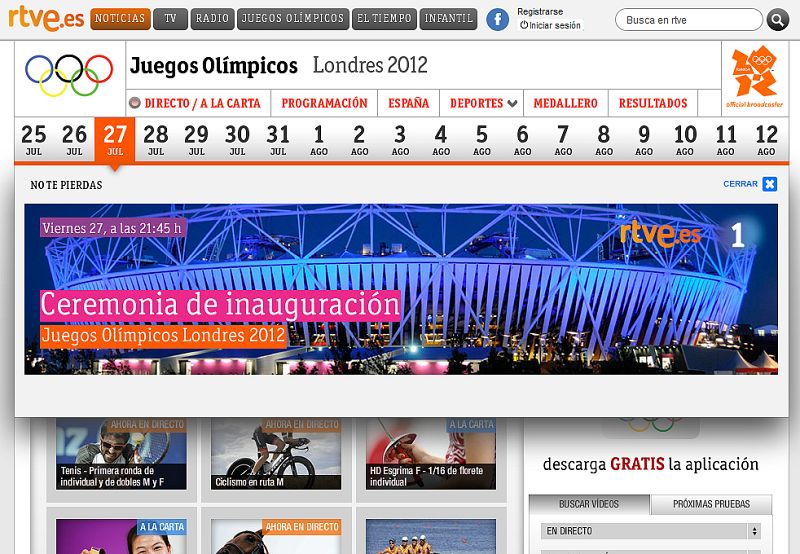The width and height of the screenshot is (800, 554).
Task: Select the Buscar Vídeos tab
Action: [x=589, y=504]
